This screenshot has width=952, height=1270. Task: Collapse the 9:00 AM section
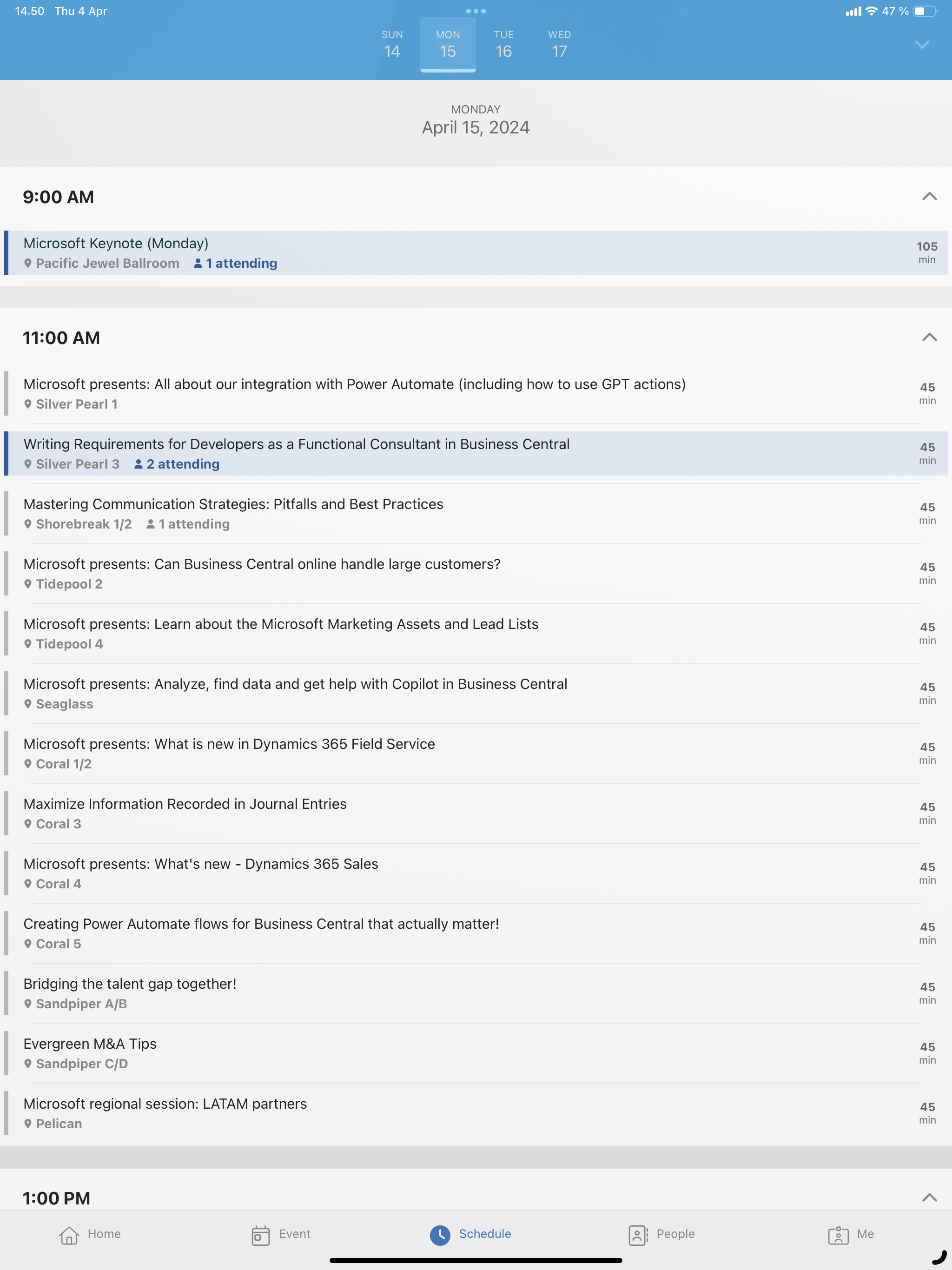(929, 197)
